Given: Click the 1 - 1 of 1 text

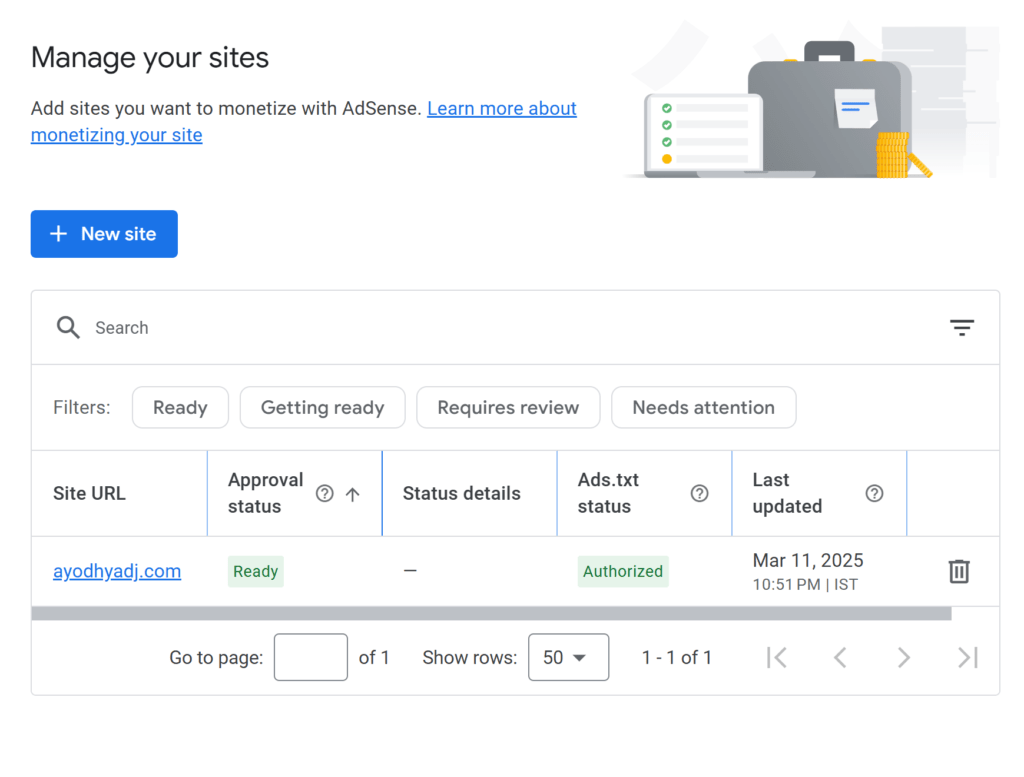Looking at the screenshot, I should tap(677, 658).
